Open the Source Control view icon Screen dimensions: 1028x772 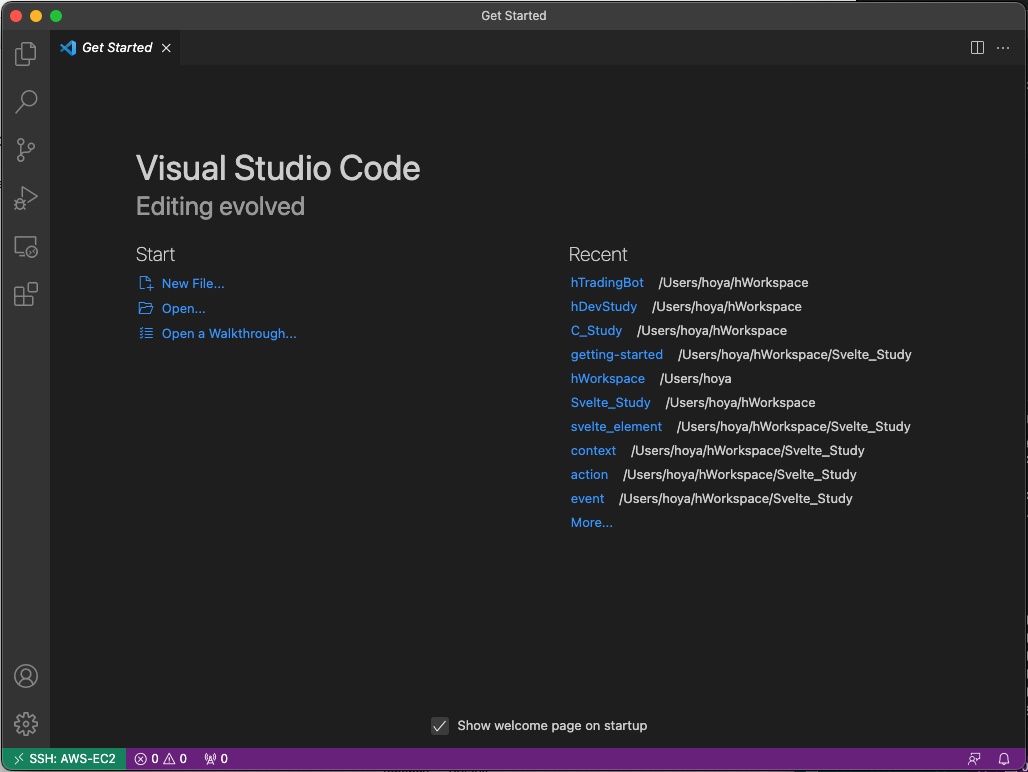tap(26, 150)
